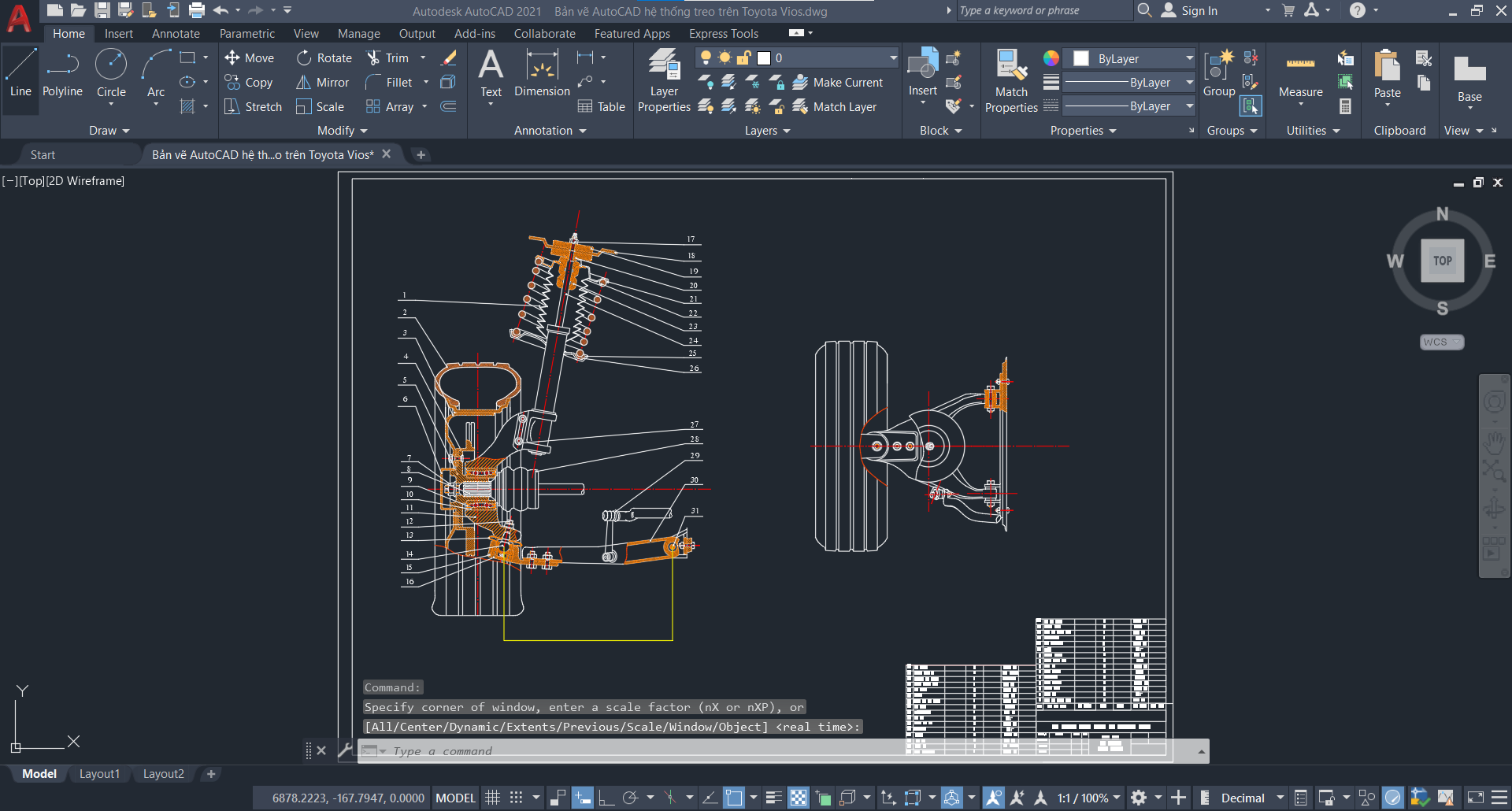Expand the Modify panel
This screenshot has height=811, width=1512.
coord(343,131)
